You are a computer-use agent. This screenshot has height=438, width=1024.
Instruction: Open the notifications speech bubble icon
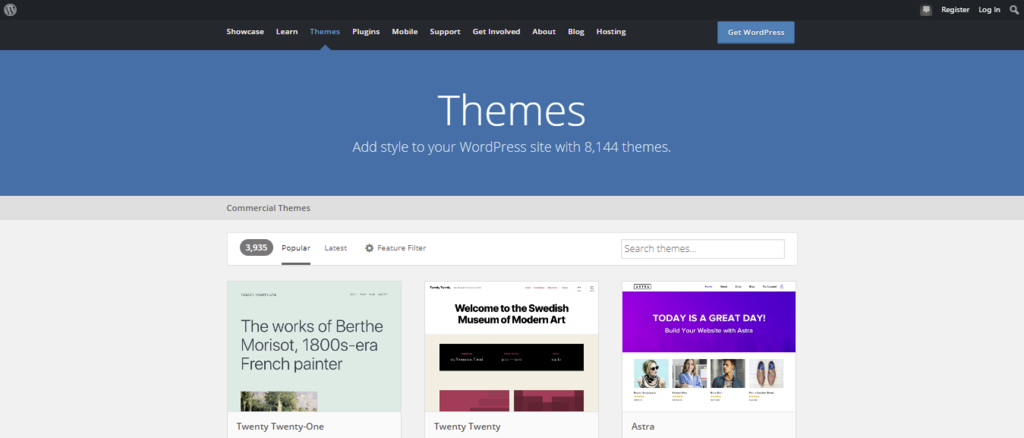click(x=926, y=9)
